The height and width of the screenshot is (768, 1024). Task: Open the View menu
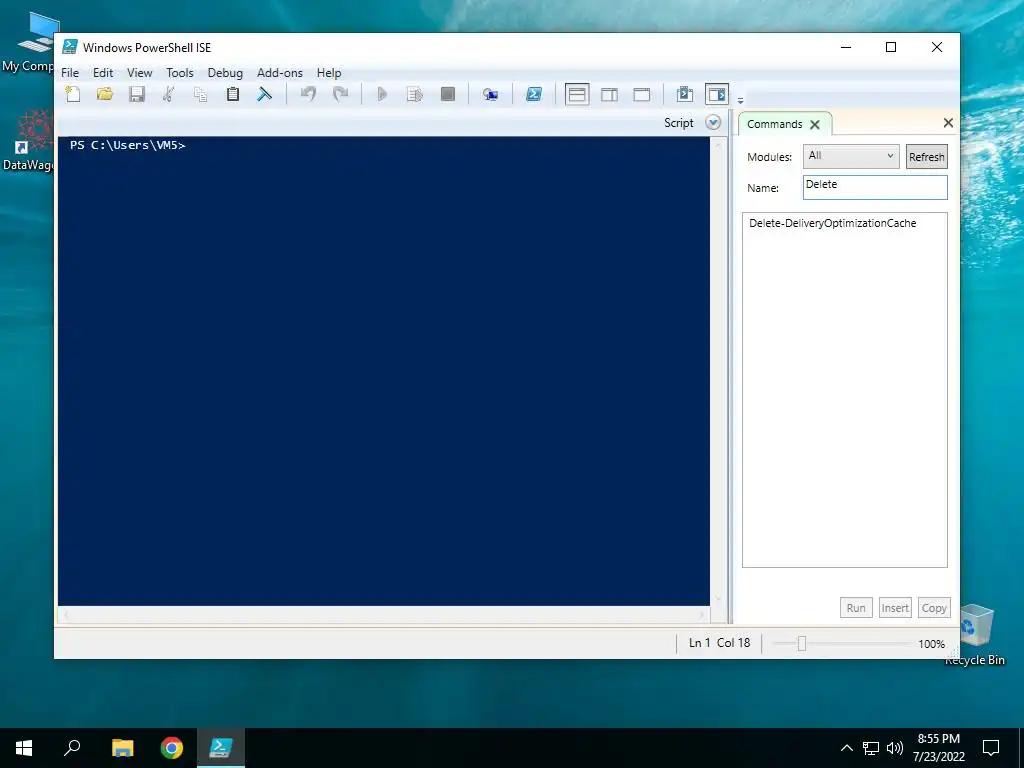[x=139, y=73]
